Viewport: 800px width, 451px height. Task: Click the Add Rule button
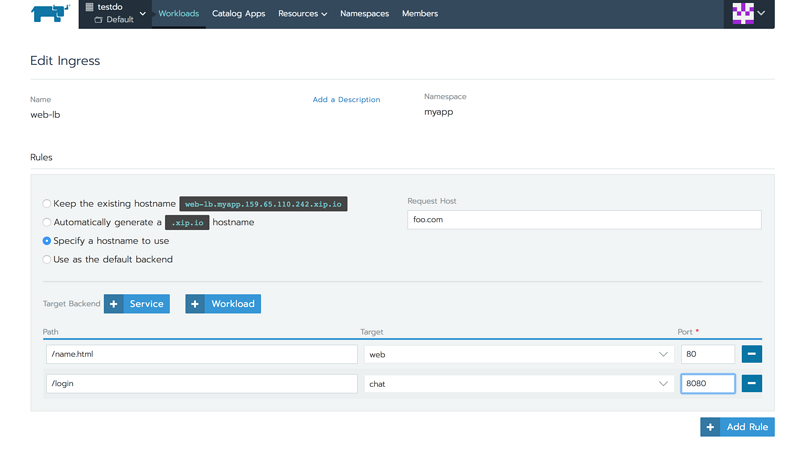coord(737,427)
